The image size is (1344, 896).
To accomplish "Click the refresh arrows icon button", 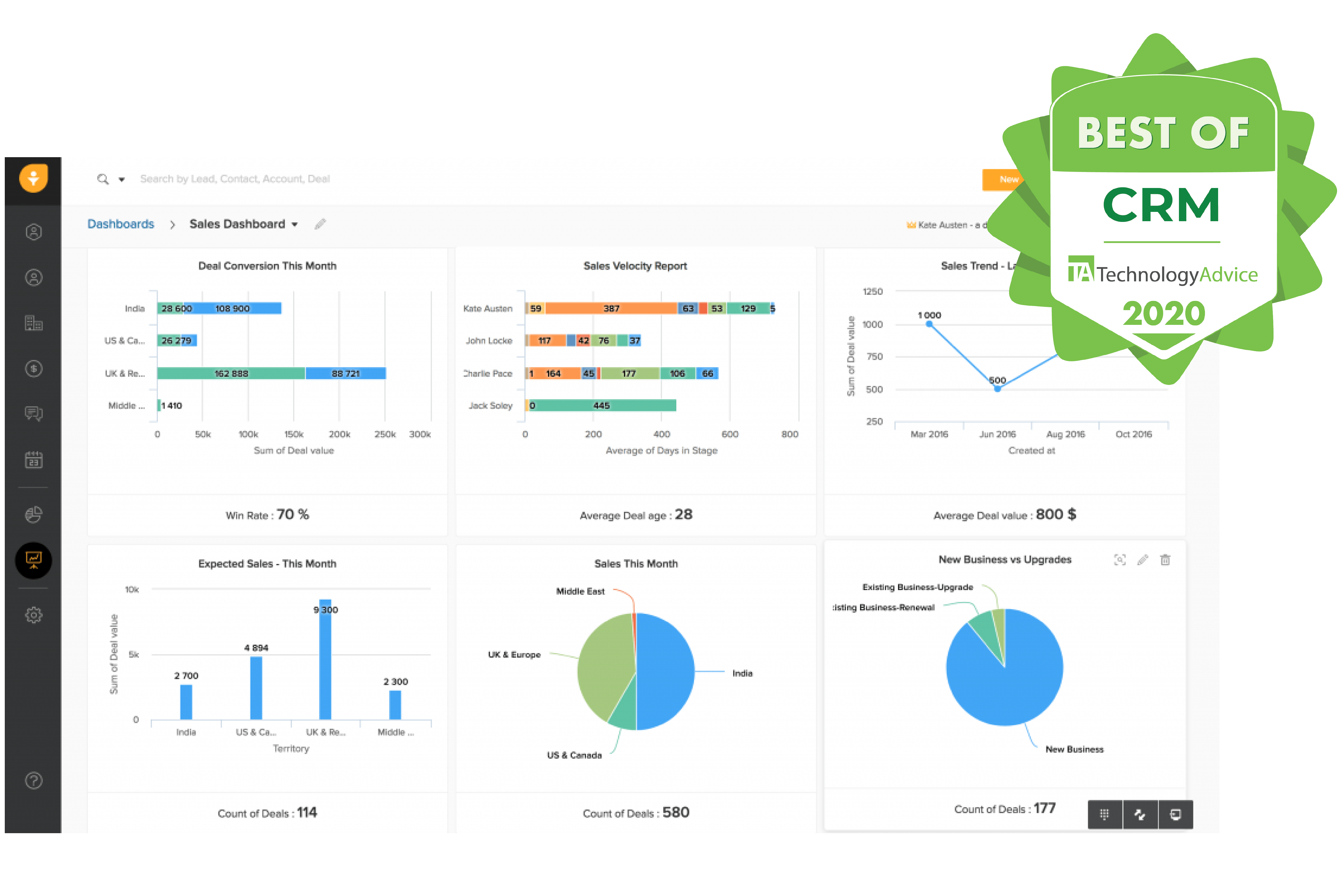I will pyautogui.click(x=1140, y=814).
